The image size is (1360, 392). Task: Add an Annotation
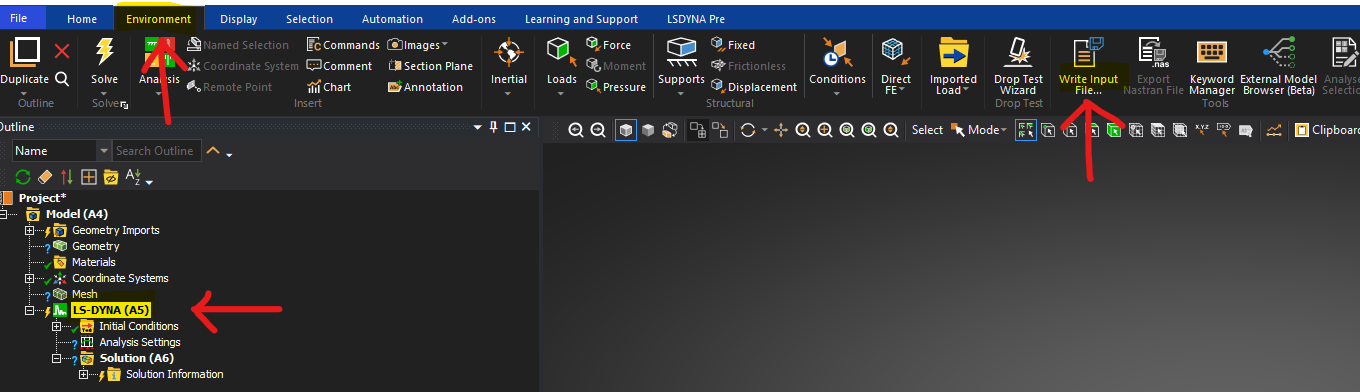point(425,87)
